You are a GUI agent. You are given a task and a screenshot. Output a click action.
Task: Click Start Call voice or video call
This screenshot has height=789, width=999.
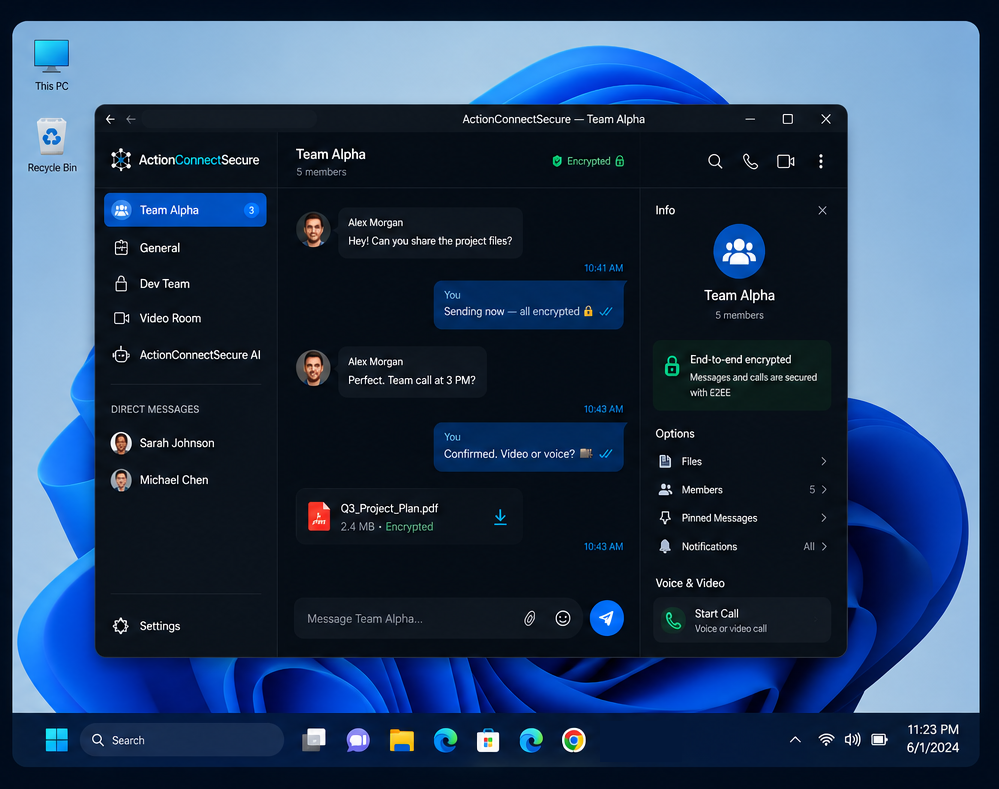[742, 620]
